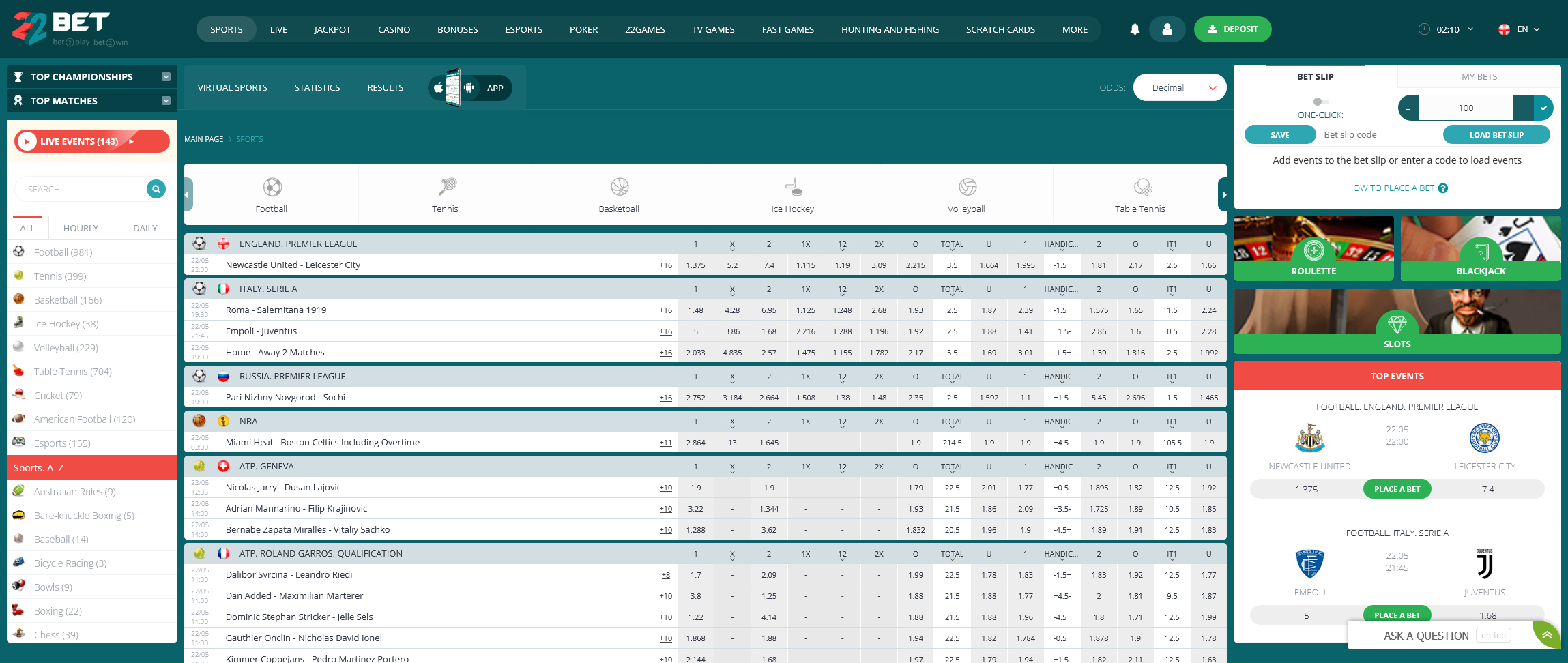1568x663 pixels.
Task: Click the Cricket icon in sidebar
Action: (x=19, y=395)
